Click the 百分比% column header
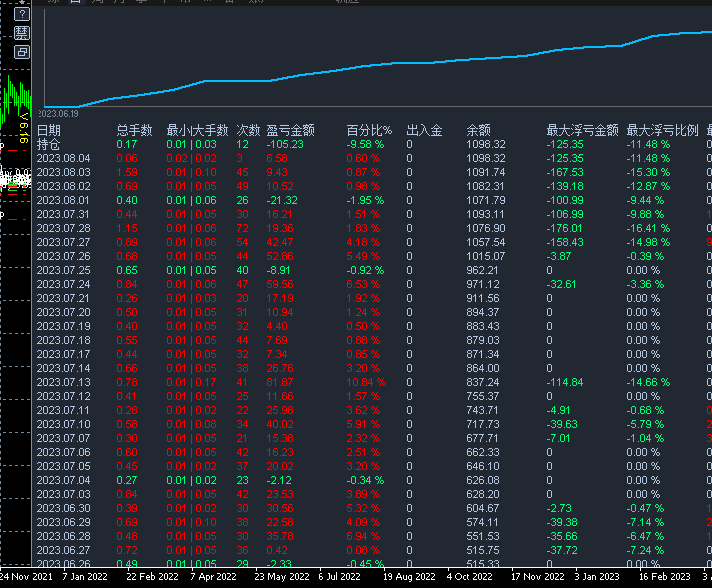The width and height of the screenshot is (712, 588). [369, 131]
